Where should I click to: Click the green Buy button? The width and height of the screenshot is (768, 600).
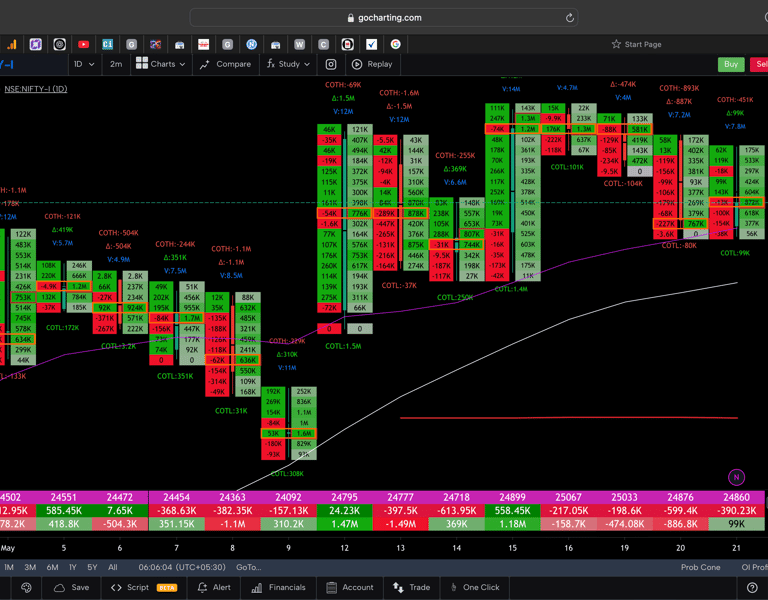(731, 64)
